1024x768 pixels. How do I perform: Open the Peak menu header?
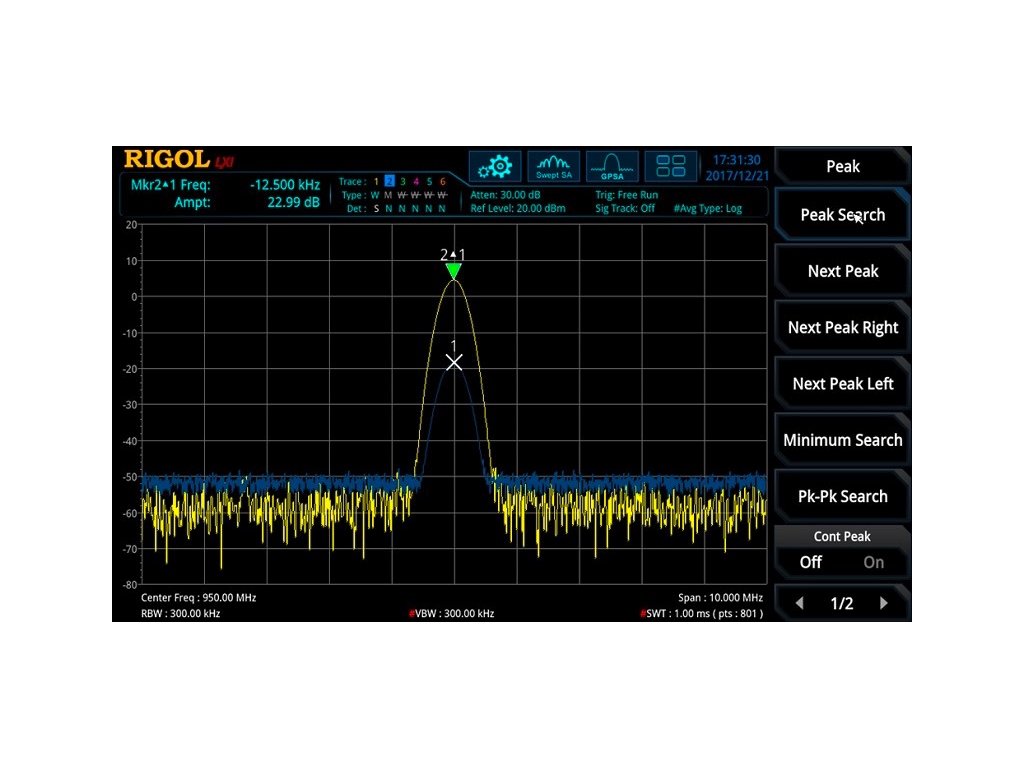(842, 167)
